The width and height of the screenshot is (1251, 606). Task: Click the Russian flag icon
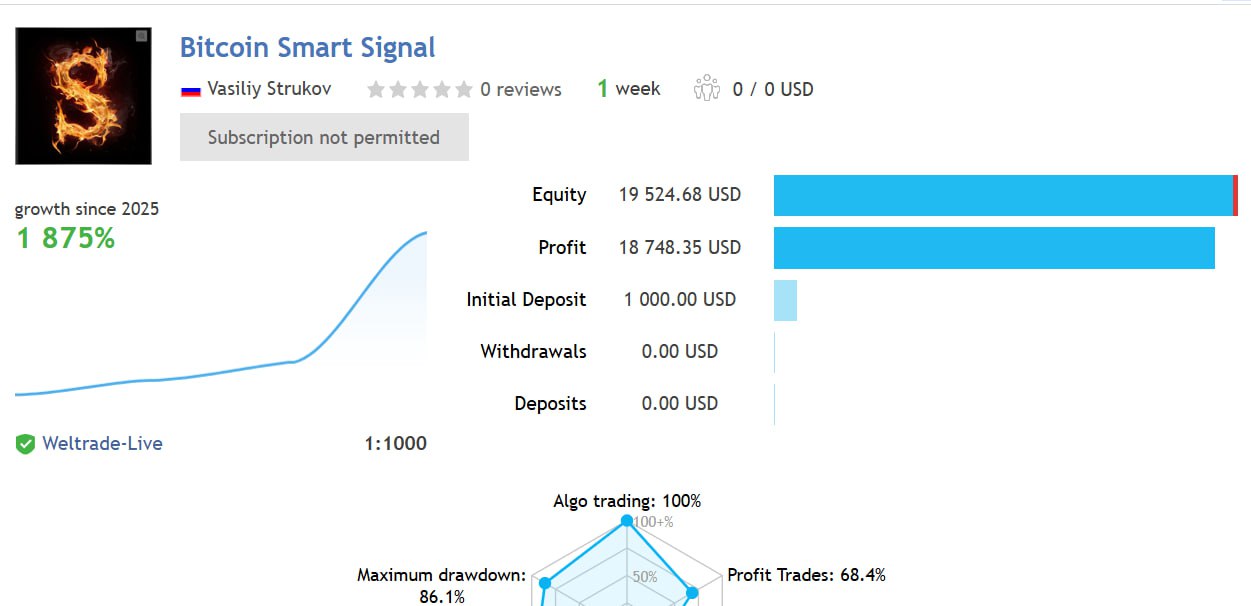[x=190, y=90]
